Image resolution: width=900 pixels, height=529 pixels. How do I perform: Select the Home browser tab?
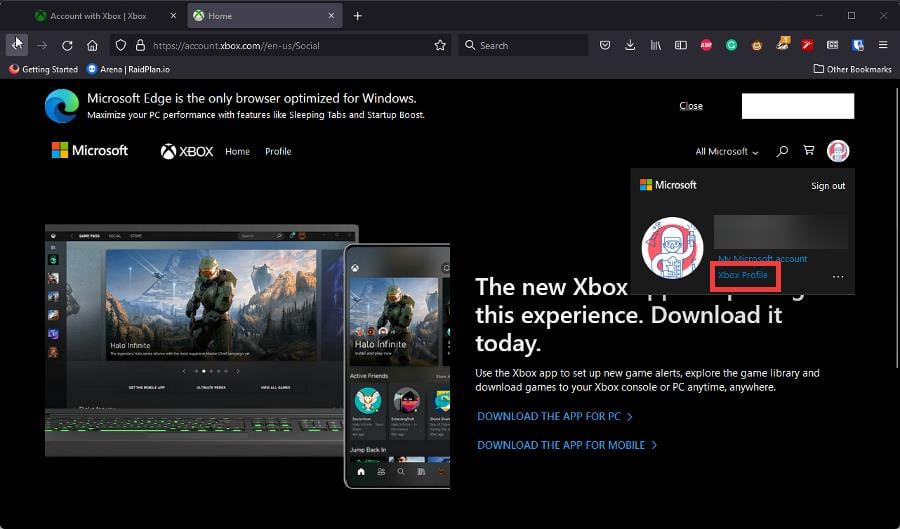[265, 16]
